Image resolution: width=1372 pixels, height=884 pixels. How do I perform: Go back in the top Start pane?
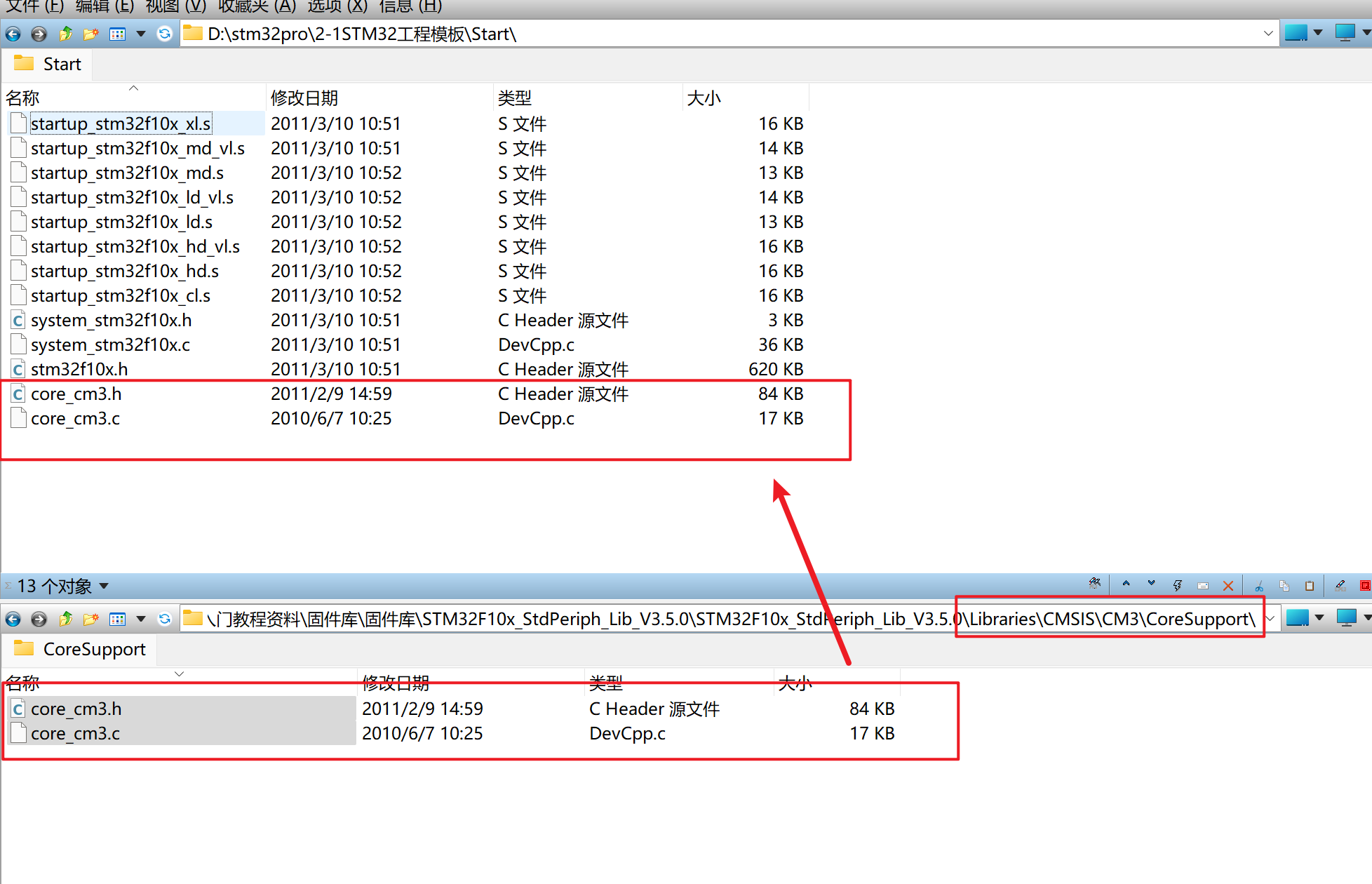pos(13,34)
